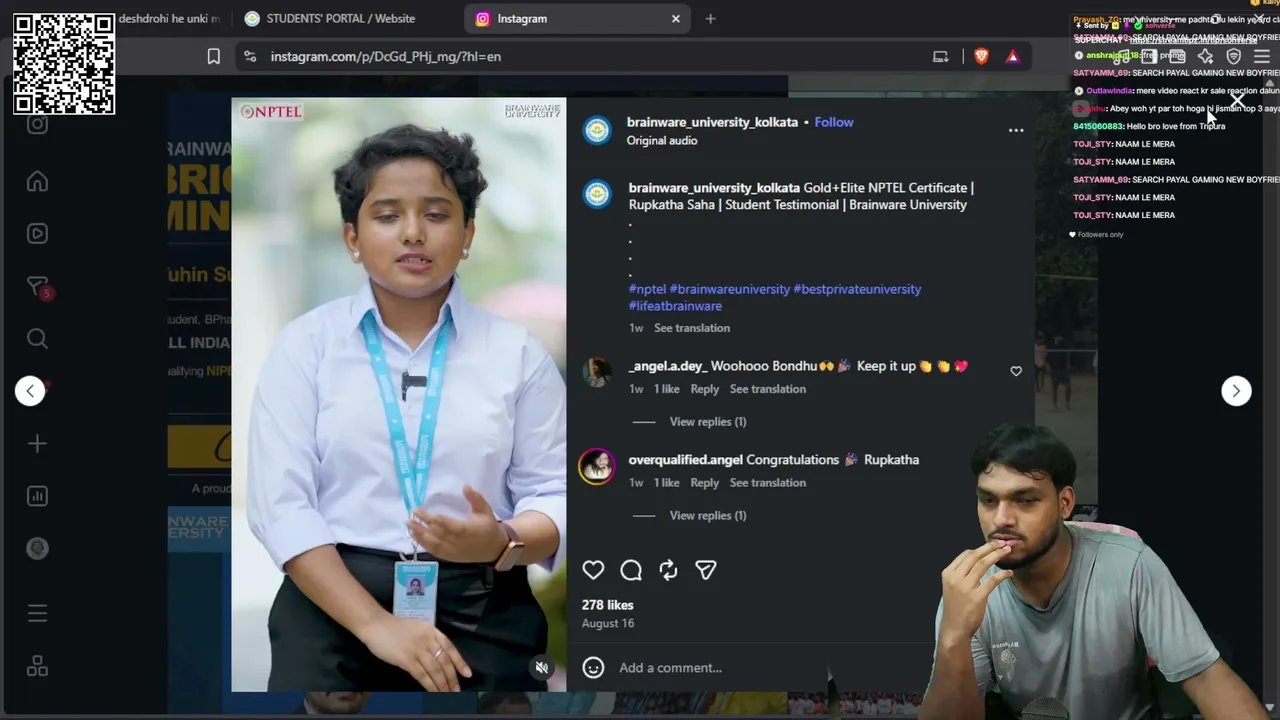Open the More hamburger menu in sidebar
Viewport: 1280px width, 720px height.
pyautogui.click(x=37, y=613)
